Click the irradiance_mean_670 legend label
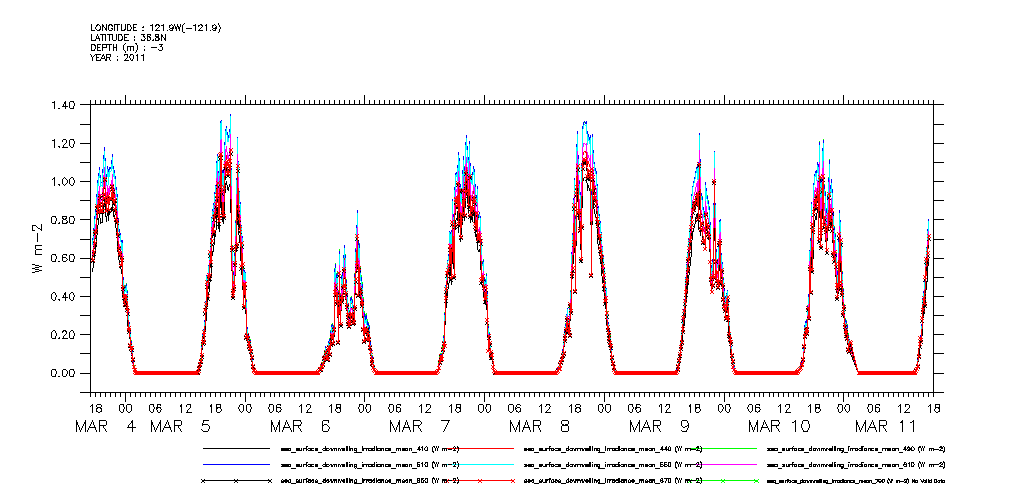The image size is (1009, 504). coord(613,481)
